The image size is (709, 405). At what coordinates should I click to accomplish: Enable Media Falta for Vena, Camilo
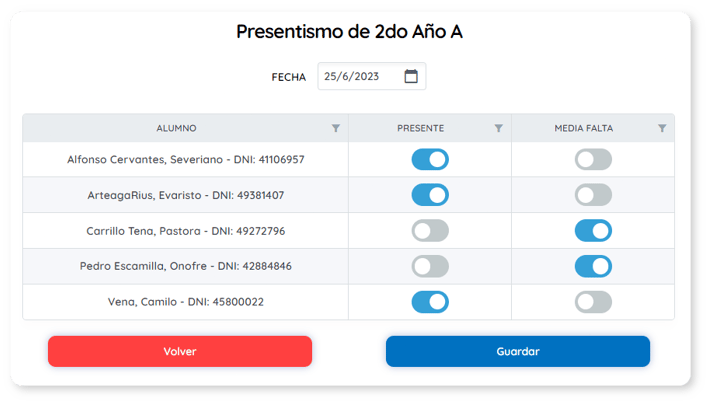tap(593, 302)
